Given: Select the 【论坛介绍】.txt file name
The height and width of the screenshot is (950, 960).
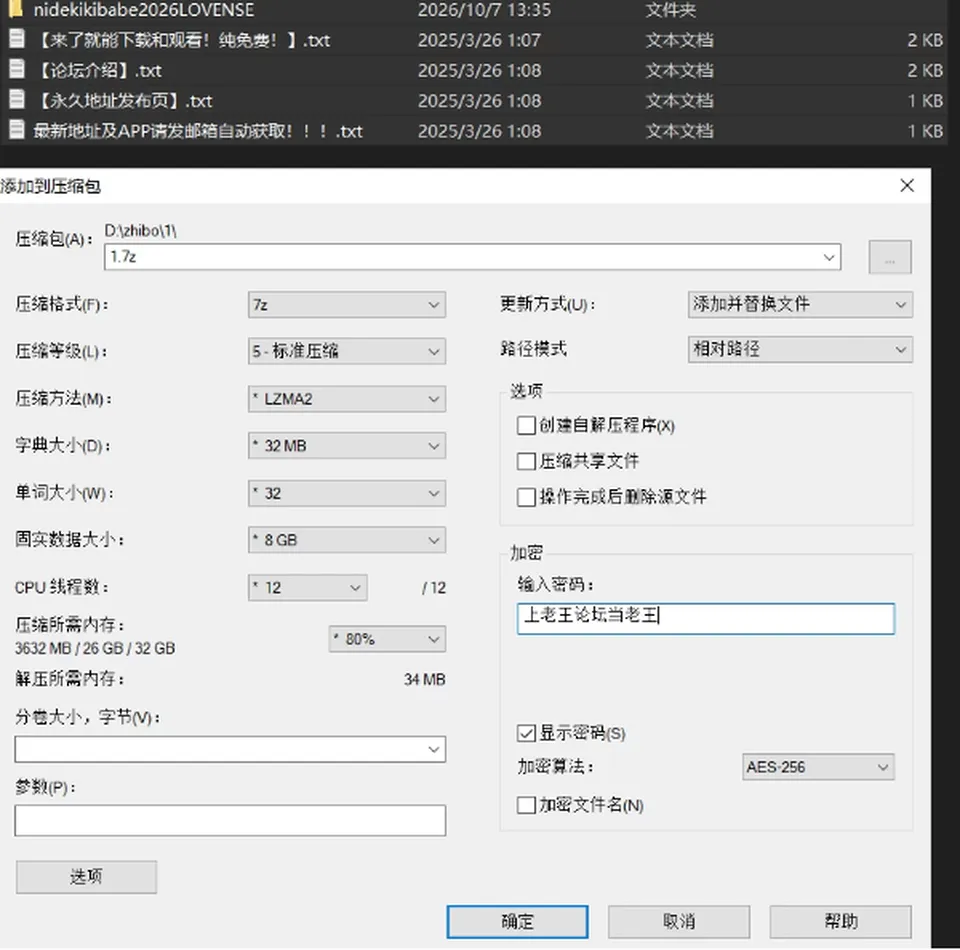Looking at the screenshot, I should click(x=99, y=70).
